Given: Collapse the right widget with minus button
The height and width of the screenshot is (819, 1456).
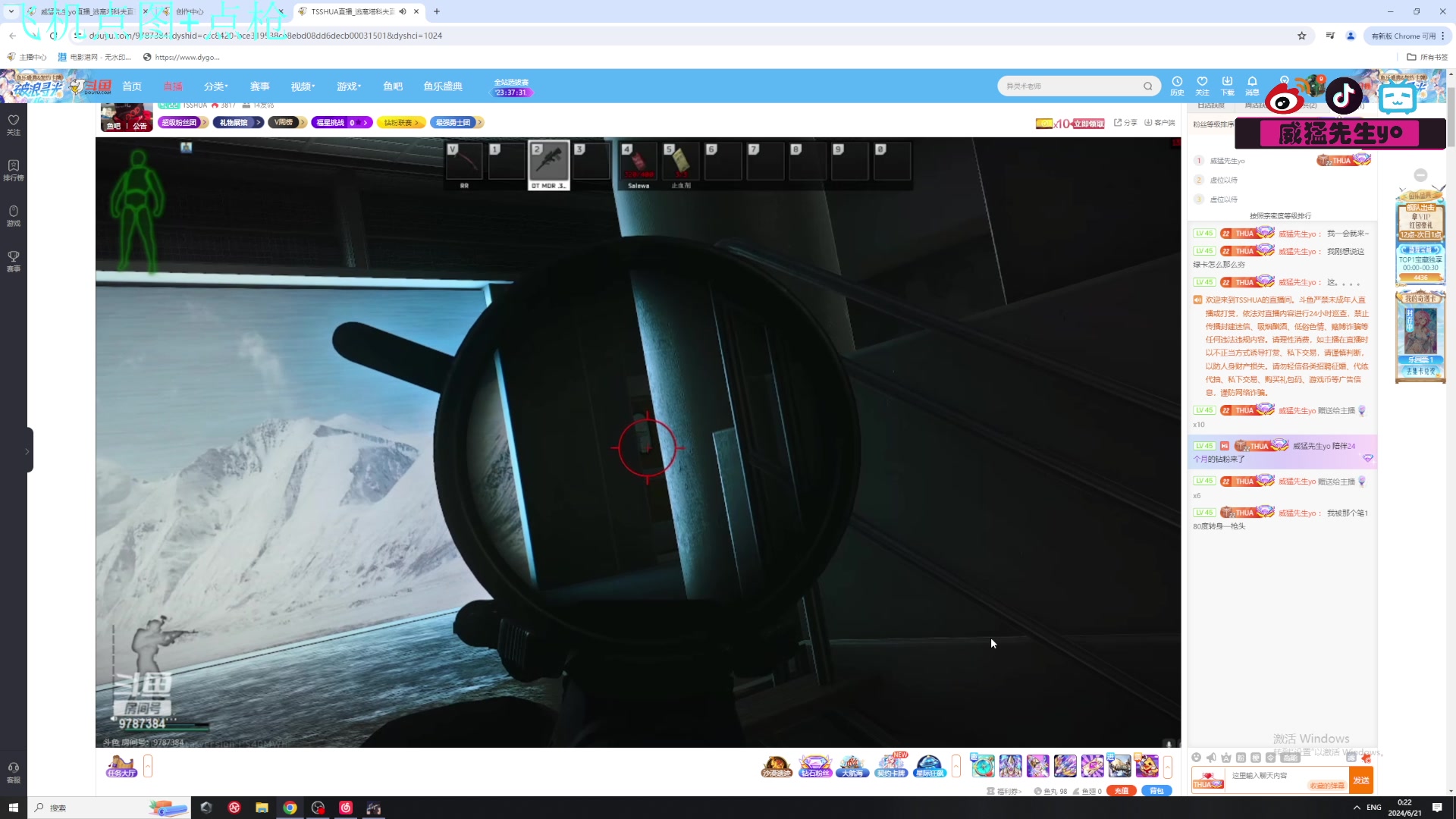Looking at the screenshot, I should 1420,175.
